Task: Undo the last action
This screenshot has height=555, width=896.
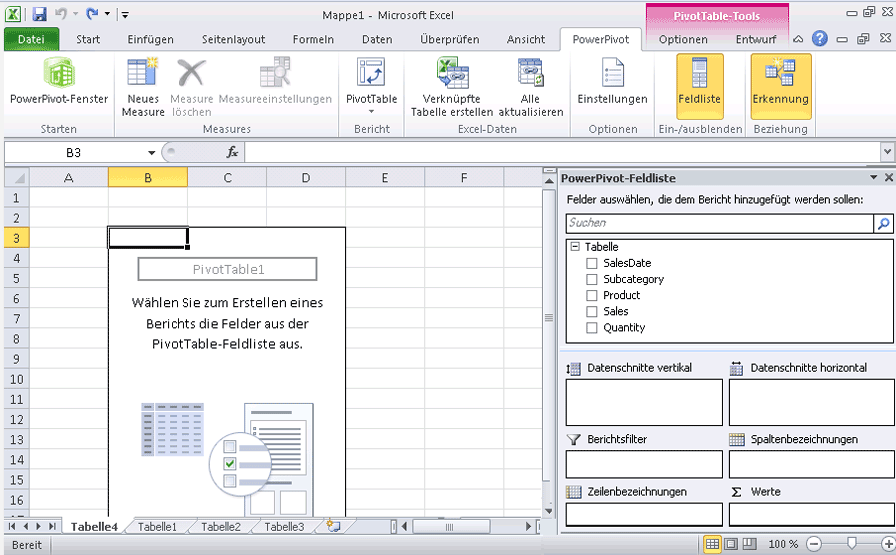Action: 61,14
